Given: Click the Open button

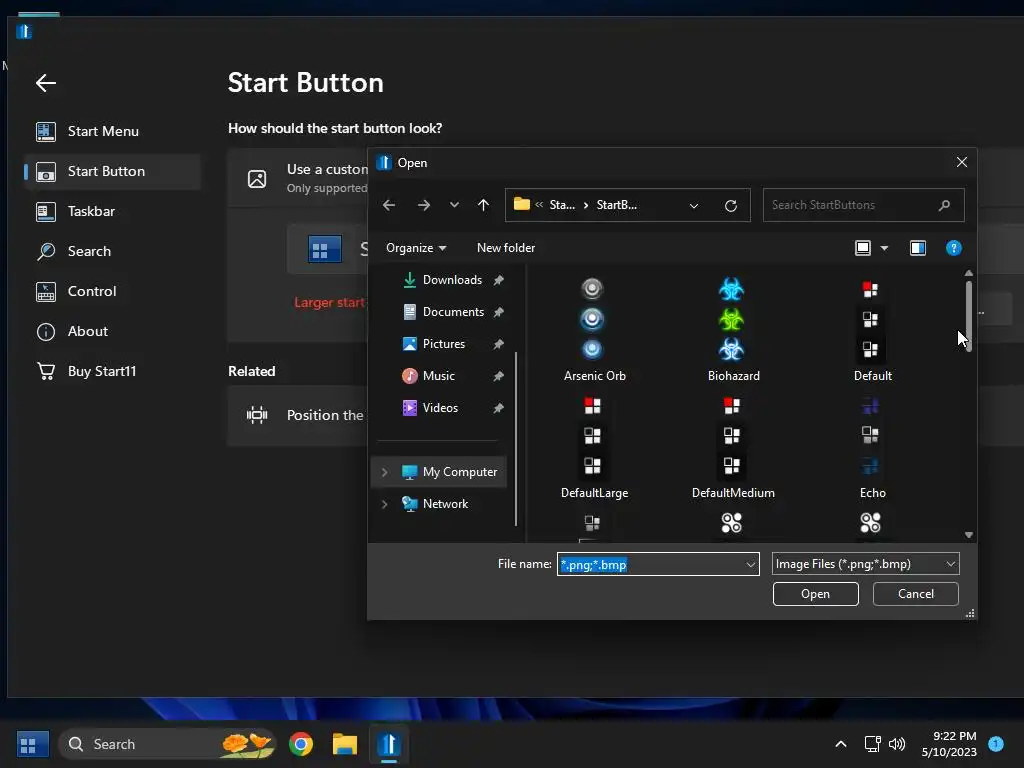Looking at the screenshot, I should pos(816,594).
